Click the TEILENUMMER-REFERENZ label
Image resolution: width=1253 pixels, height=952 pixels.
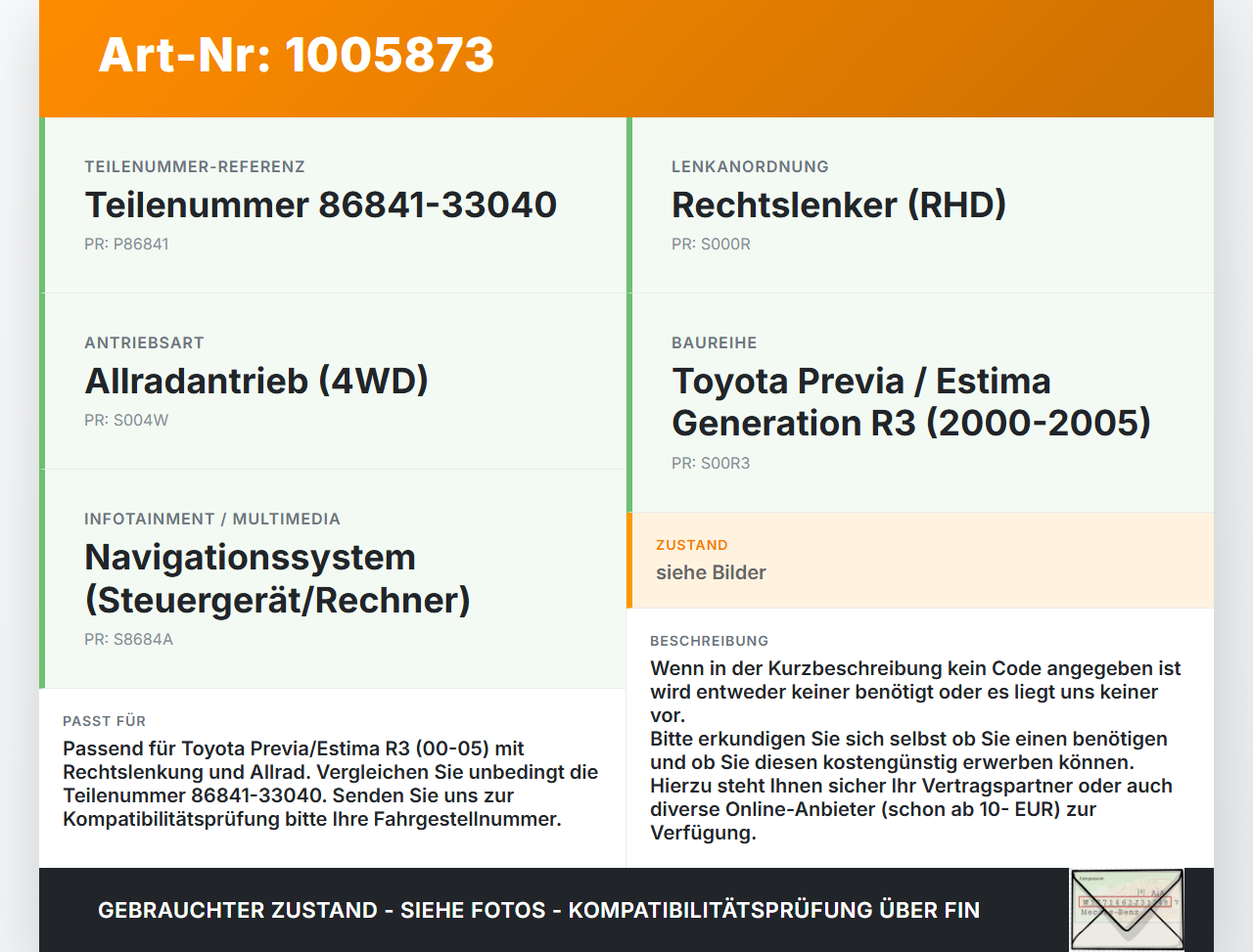click(195, 166)
